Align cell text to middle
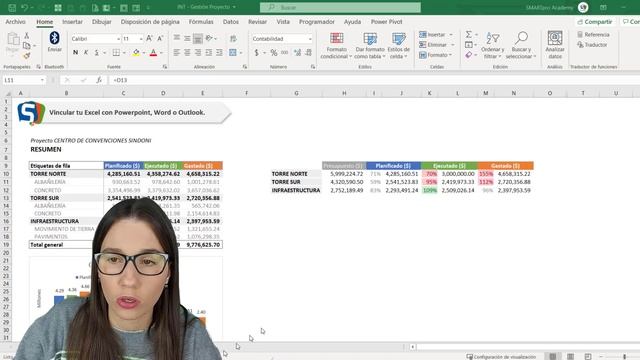This screenshot has height=360, width=640. pyautogui.click(x=187, y=38)
